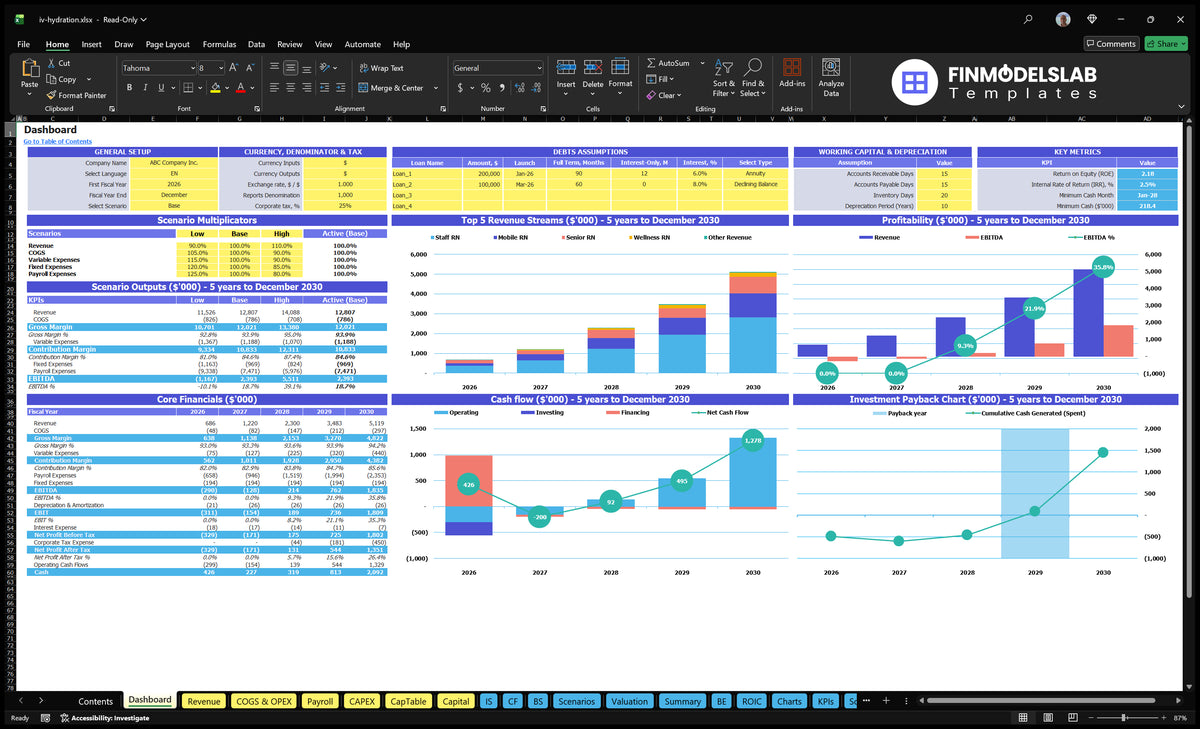Click the cell borders icon
The image size is (1200, 729).
(x=186, y=88)
